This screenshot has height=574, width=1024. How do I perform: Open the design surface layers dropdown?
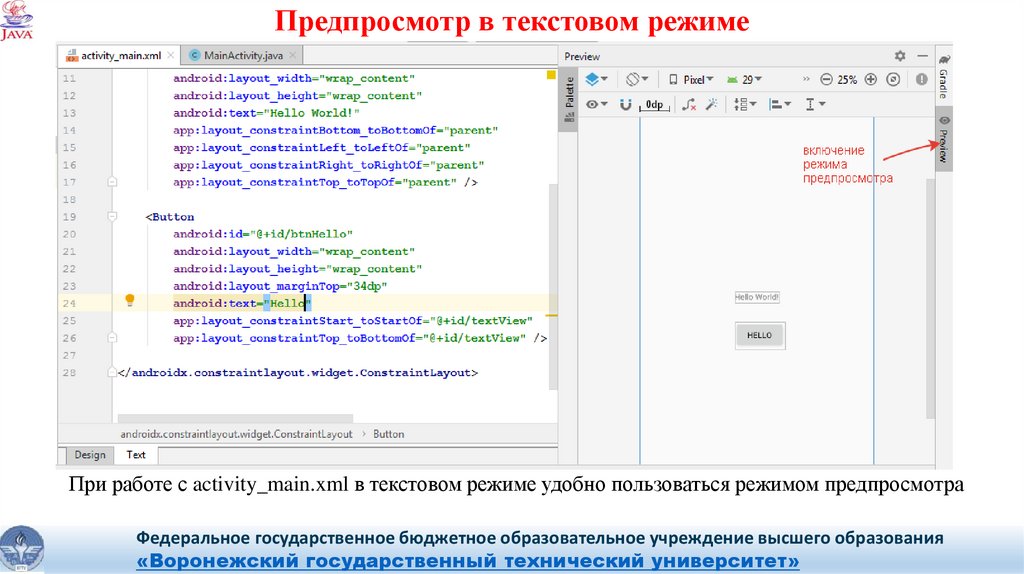point(595,79)
